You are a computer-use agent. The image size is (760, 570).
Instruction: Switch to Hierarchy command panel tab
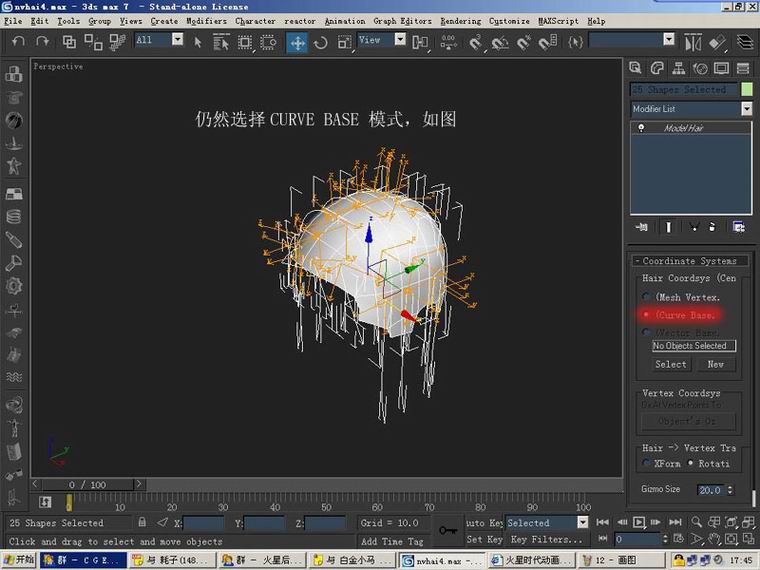(x=679, y=68)
